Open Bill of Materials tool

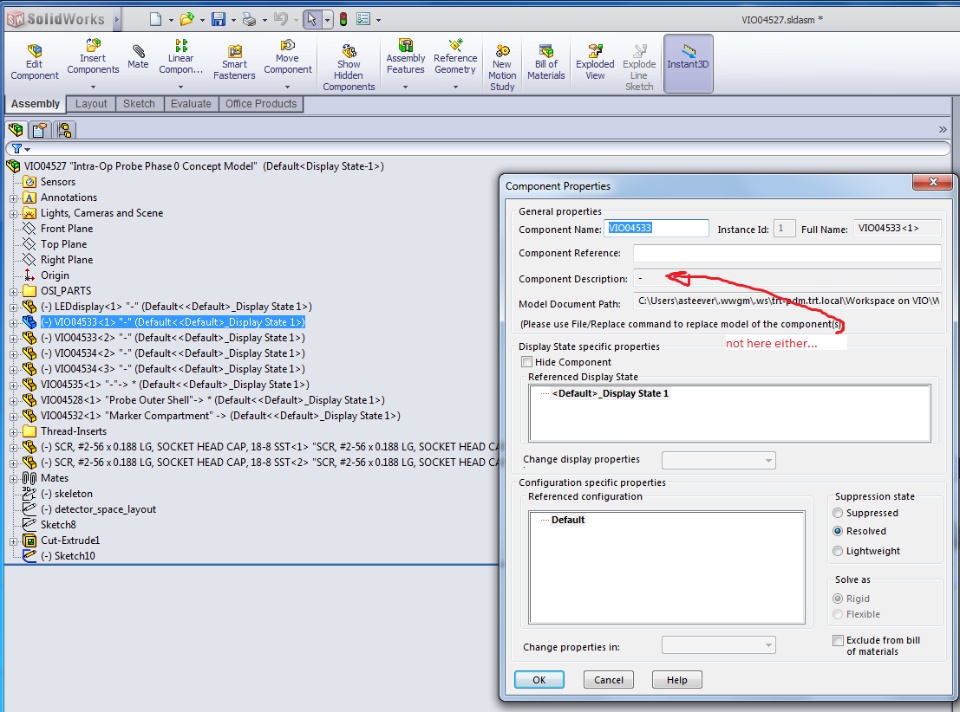pyautogui.click(x=546, y=62)
